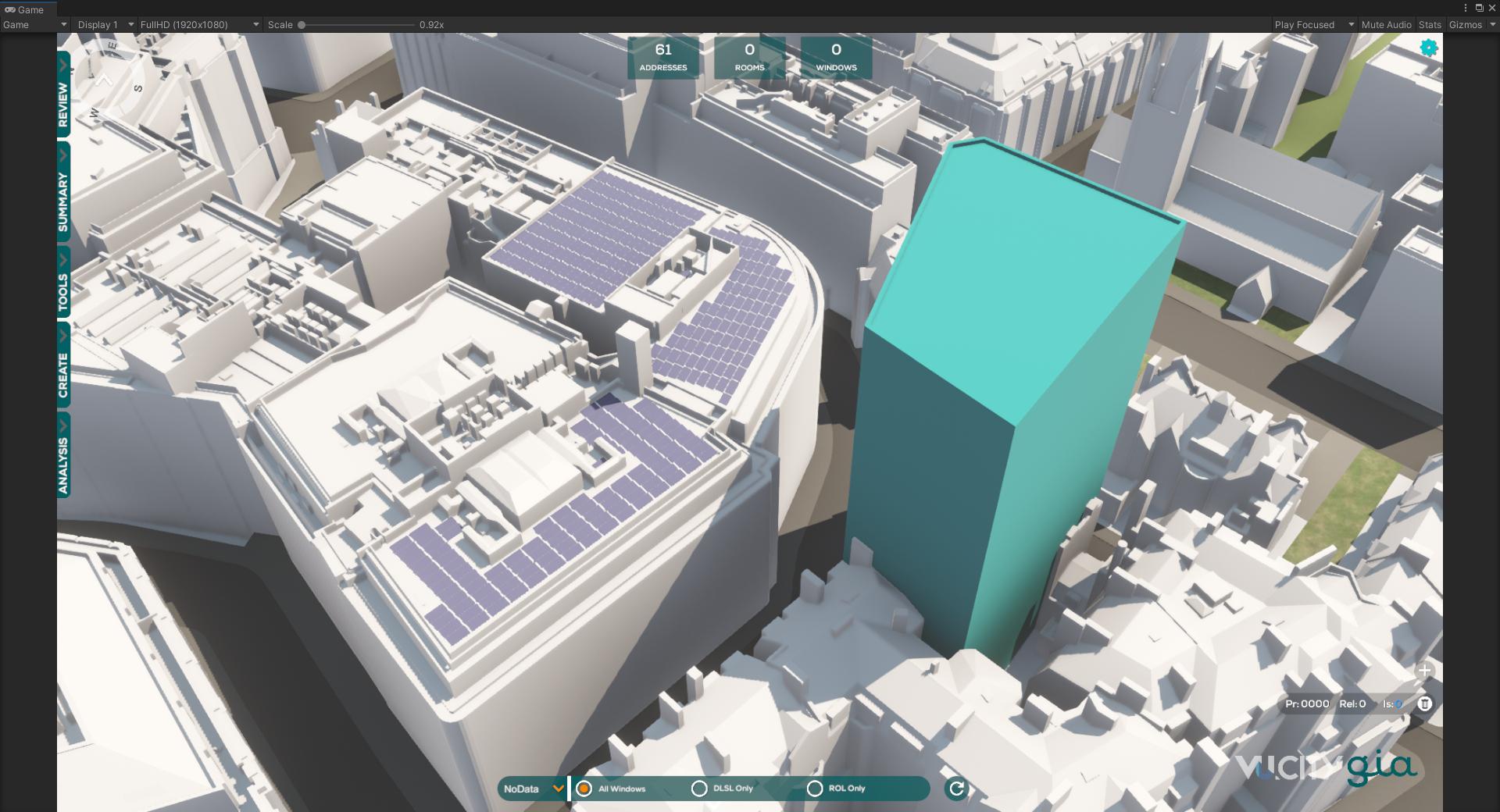Open the FullHD resolution dropdown

pyautogui.click(x=199, y=24)
